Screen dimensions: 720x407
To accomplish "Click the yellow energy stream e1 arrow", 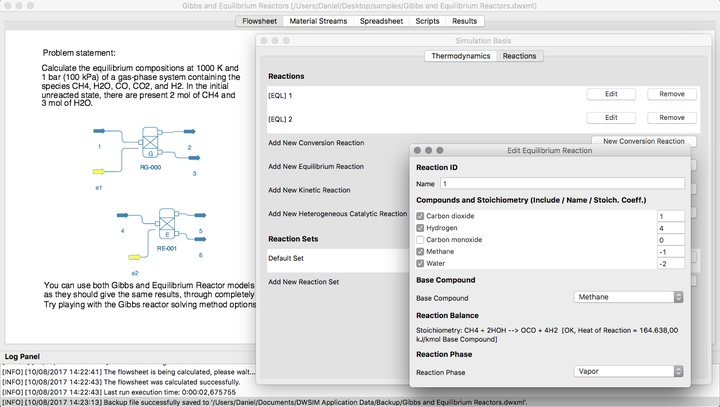I will coord(99,171).
